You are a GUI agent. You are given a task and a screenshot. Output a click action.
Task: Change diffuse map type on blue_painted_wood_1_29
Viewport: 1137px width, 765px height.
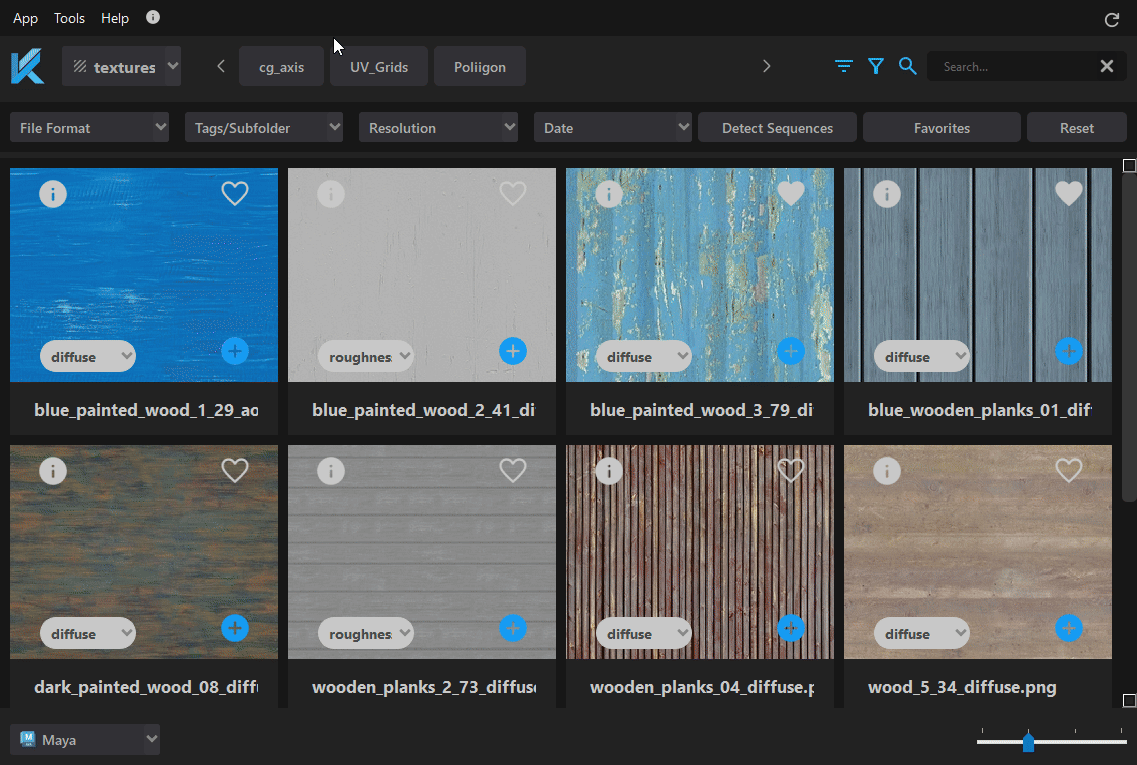(88, 356)
